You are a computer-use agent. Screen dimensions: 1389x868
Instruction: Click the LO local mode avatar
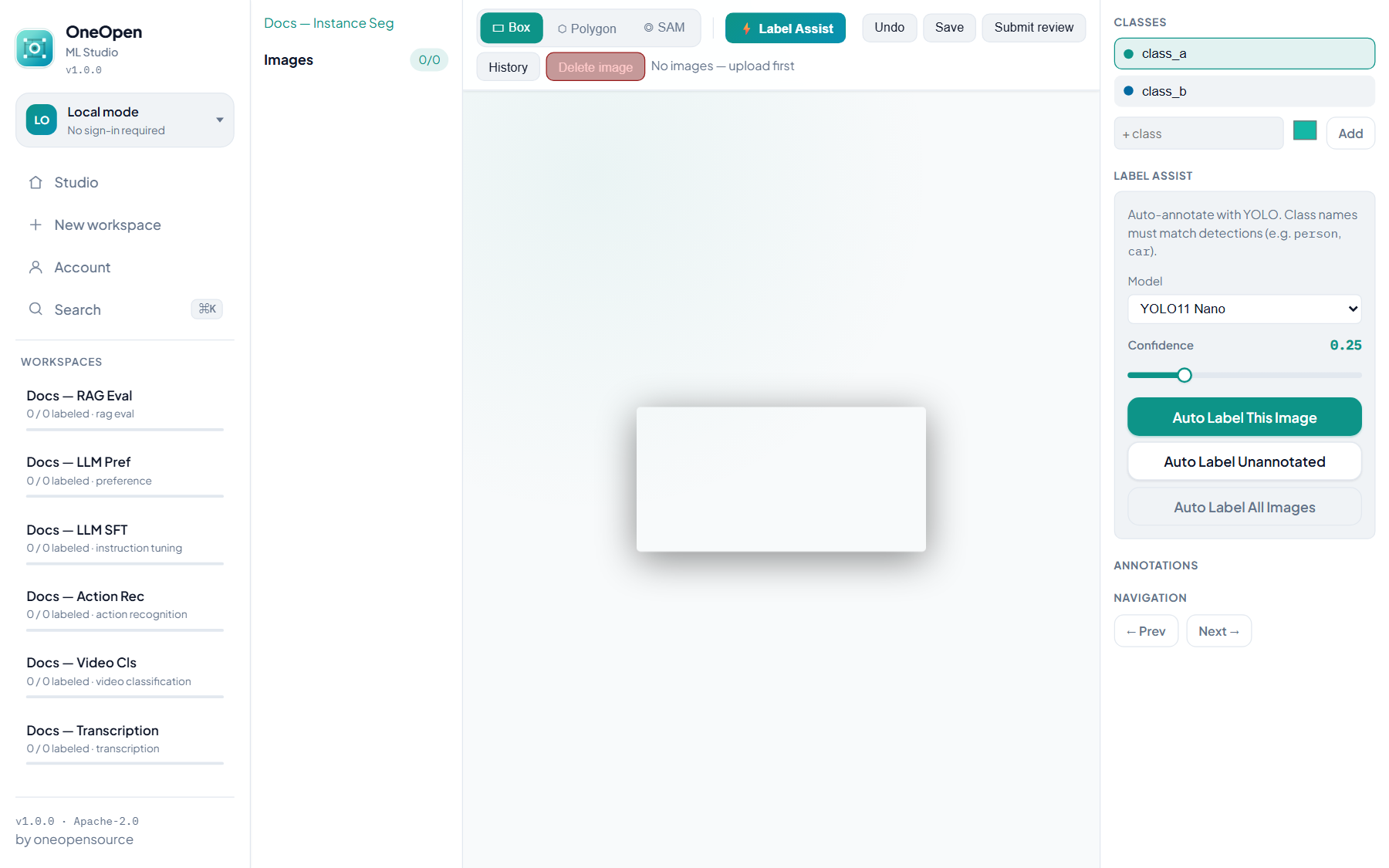[x=42, y=120]
